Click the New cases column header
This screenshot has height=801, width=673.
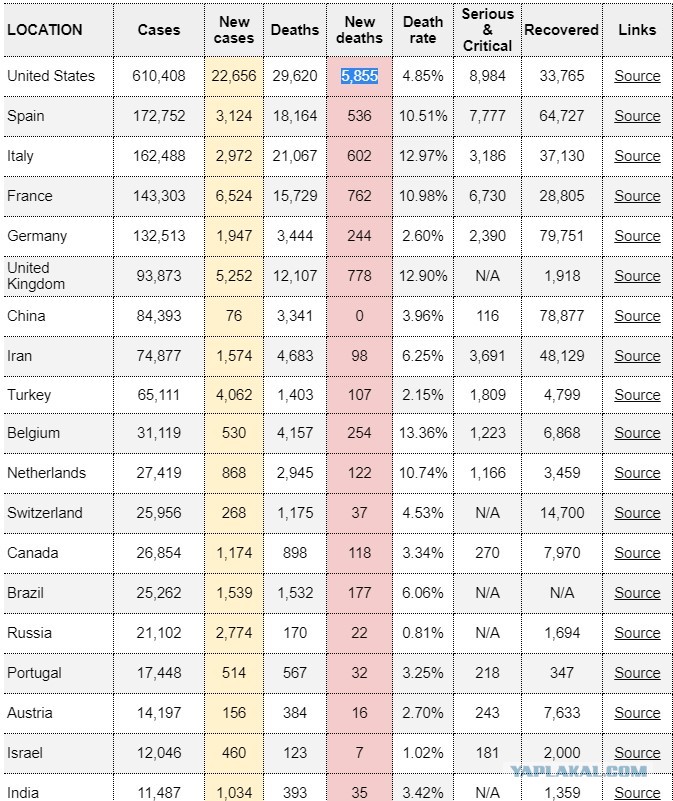pyautogui.click(x=234, y=30)
